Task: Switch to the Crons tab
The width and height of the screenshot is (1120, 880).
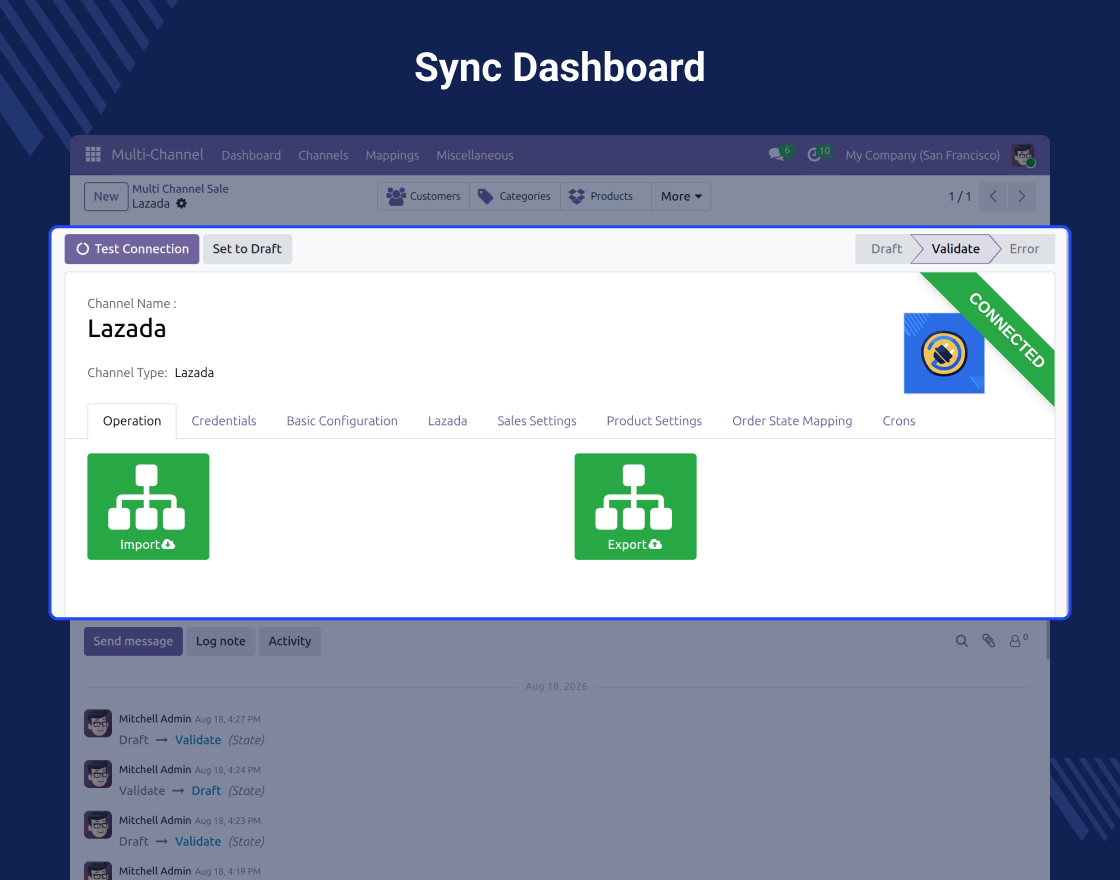Action: pos(899,421)
